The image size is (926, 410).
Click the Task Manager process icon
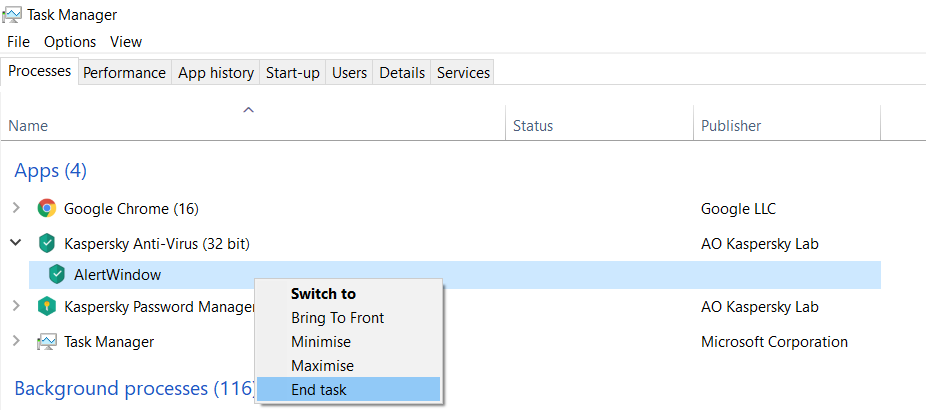click(x=46, y=342)
